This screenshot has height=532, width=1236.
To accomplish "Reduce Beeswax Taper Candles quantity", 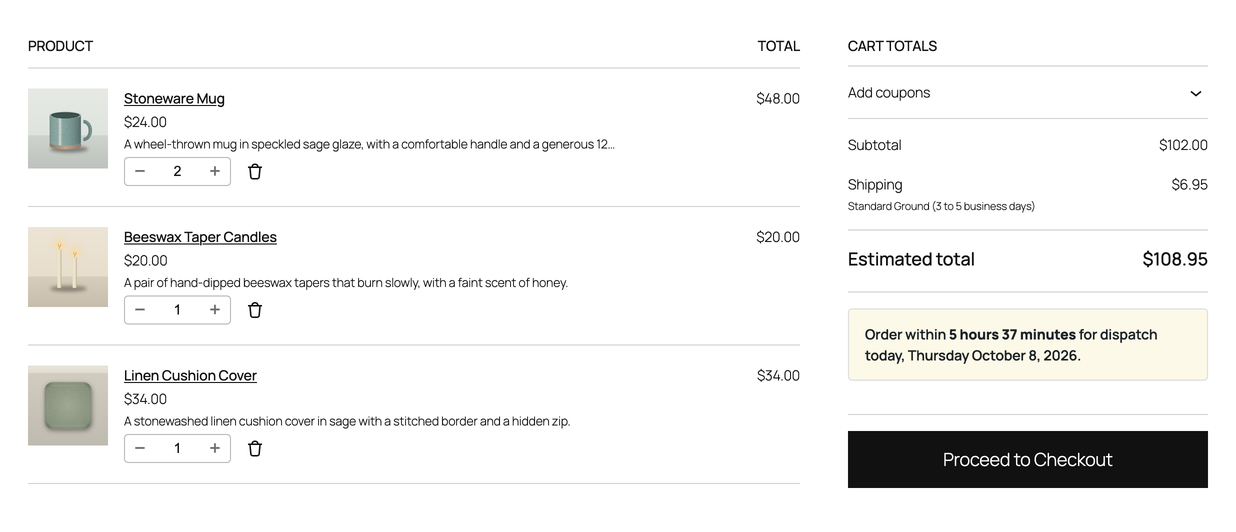I will click(140, 310).
